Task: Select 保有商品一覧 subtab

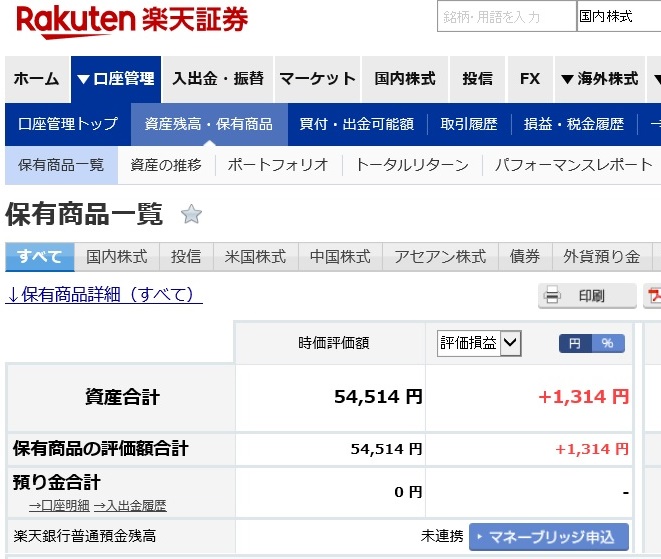Action: pyautogui.click(x=61, y=165)
